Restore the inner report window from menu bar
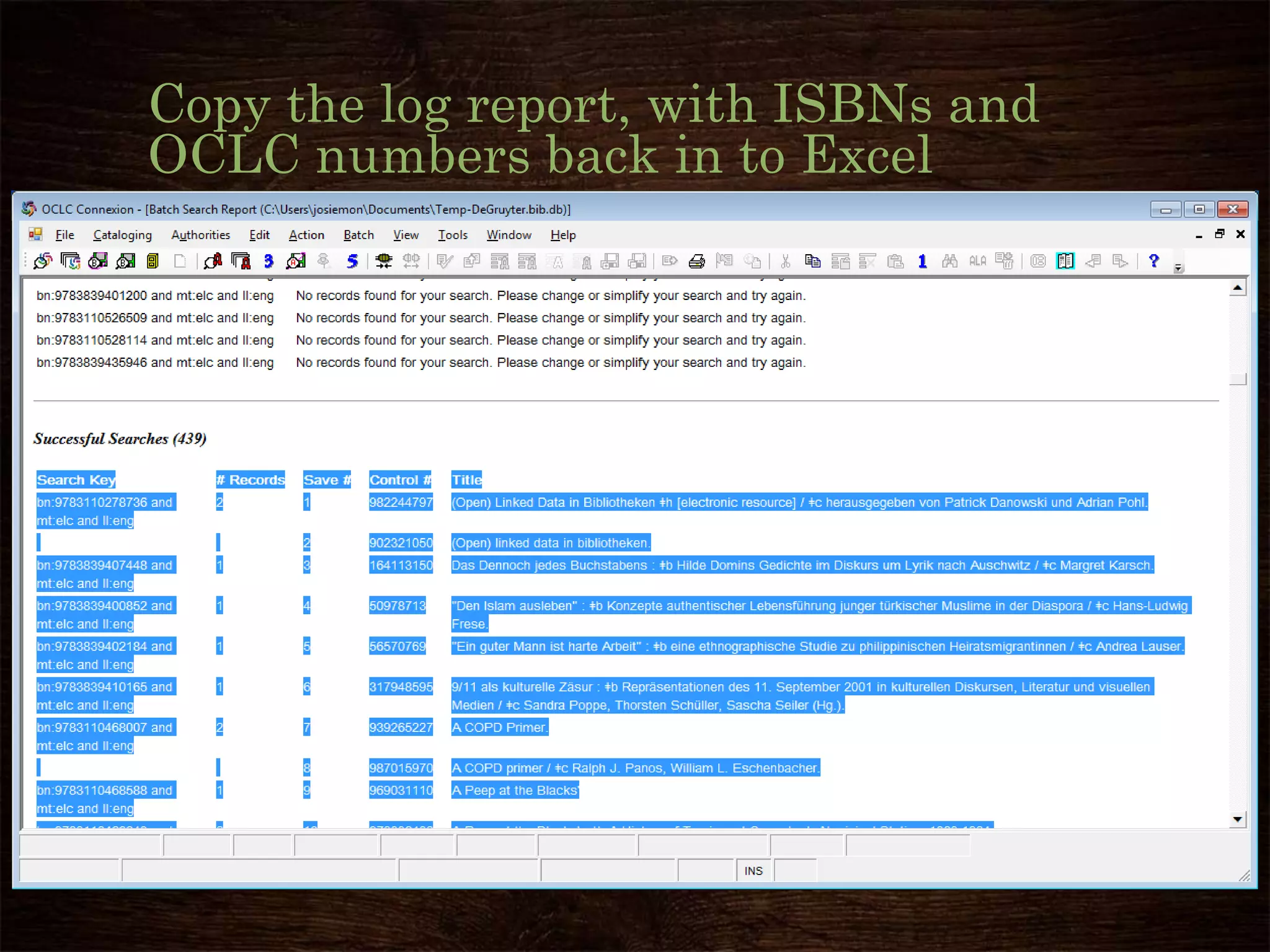 click(1219, 234)
